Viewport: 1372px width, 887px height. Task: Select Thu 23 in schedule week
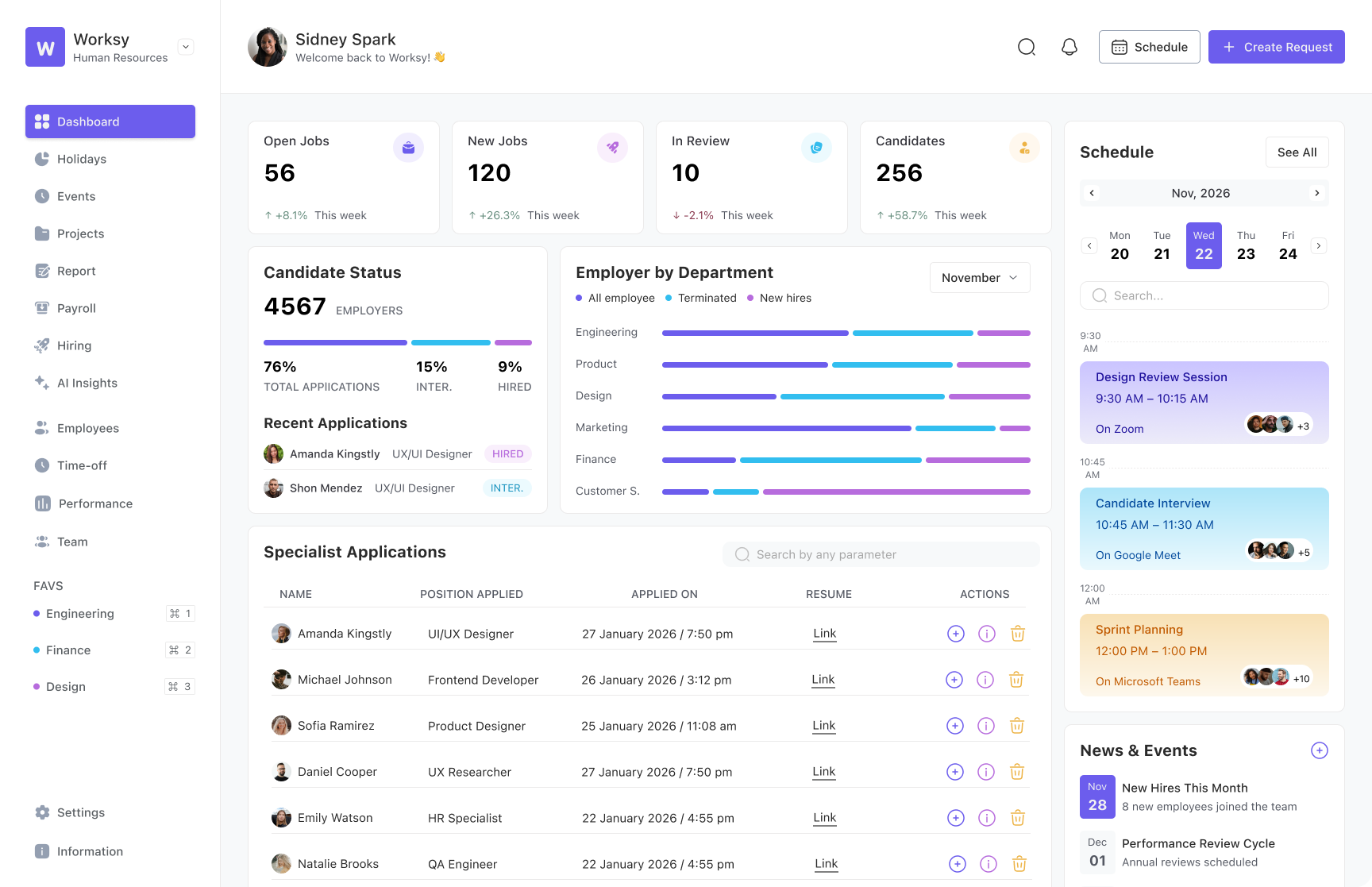pos(1246,246)
